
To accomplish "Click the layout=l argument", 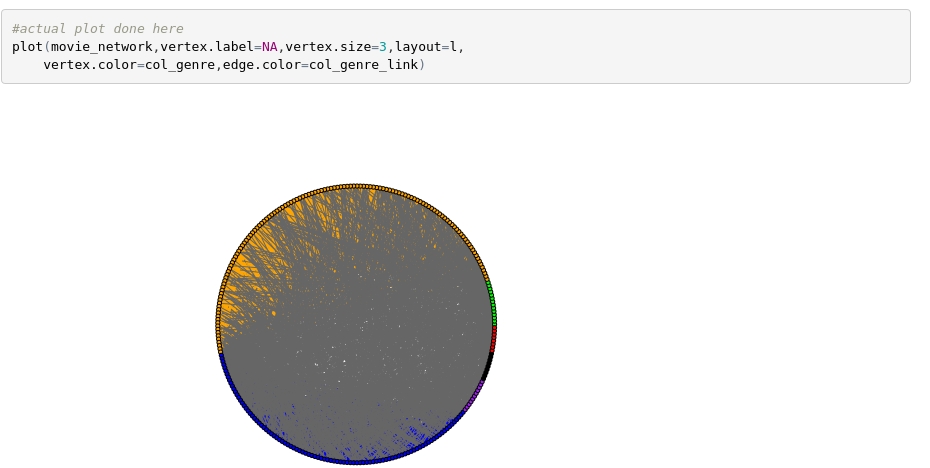I will (x=425, y=47).
